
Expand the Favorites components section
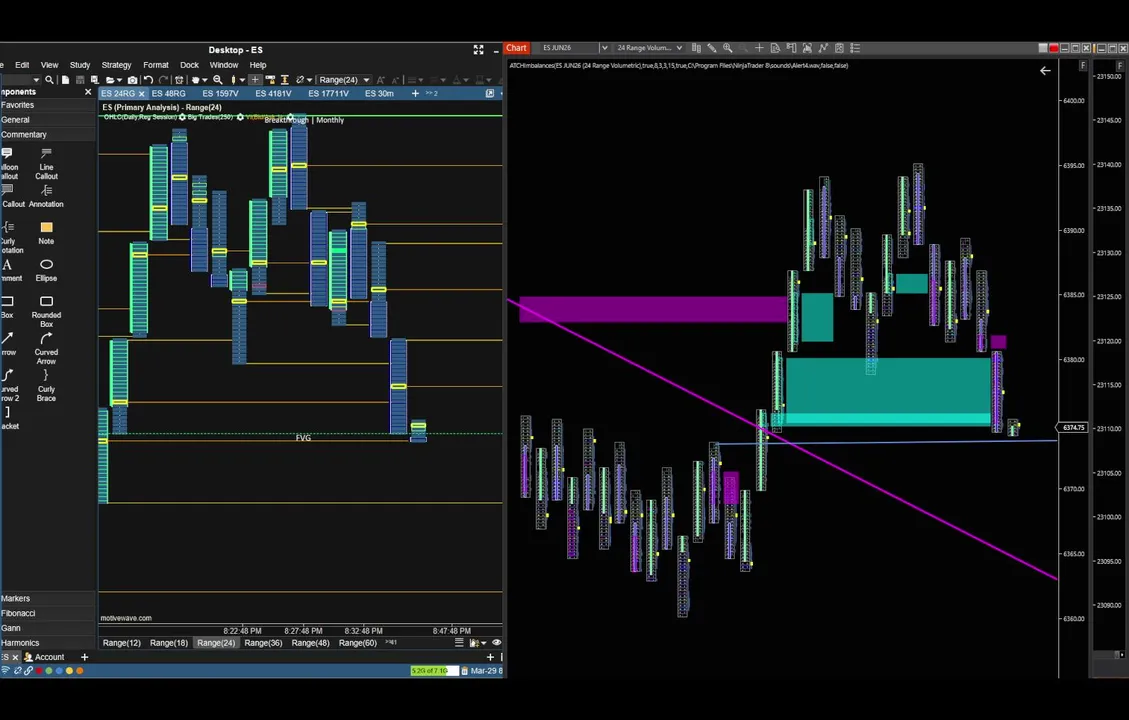(x=48, y=105)
